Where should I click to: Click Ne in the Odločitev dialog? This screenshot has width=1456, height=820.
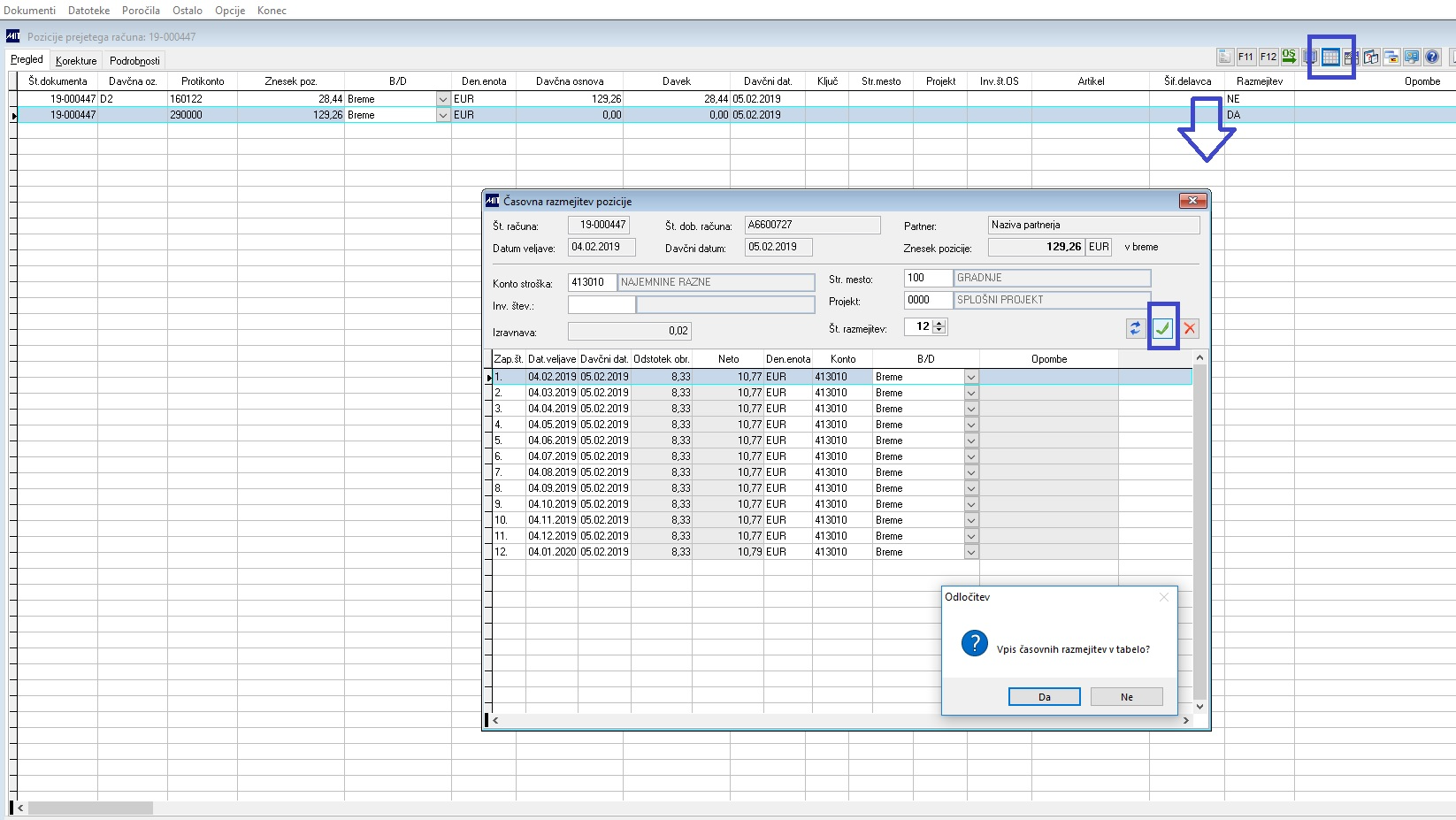tap(1126, 697)
